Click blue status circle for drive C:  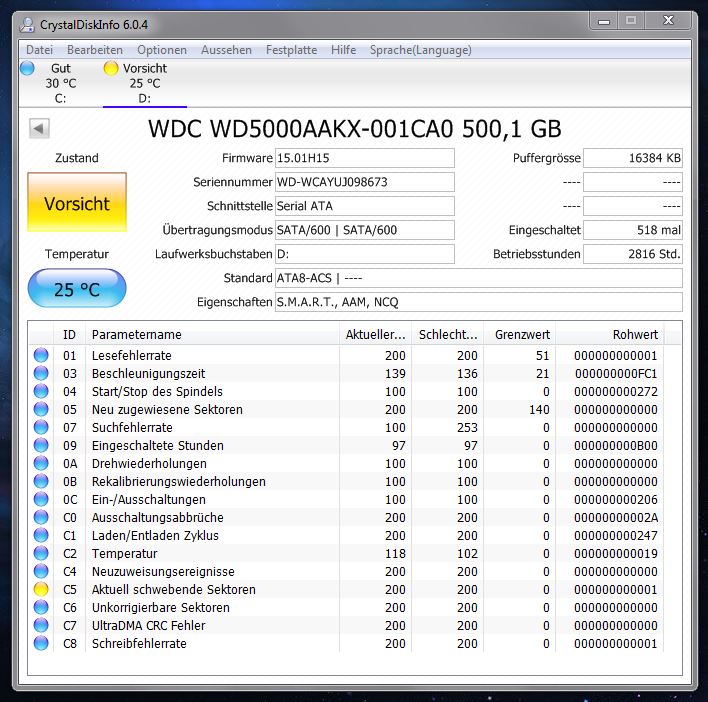(27, 69)
